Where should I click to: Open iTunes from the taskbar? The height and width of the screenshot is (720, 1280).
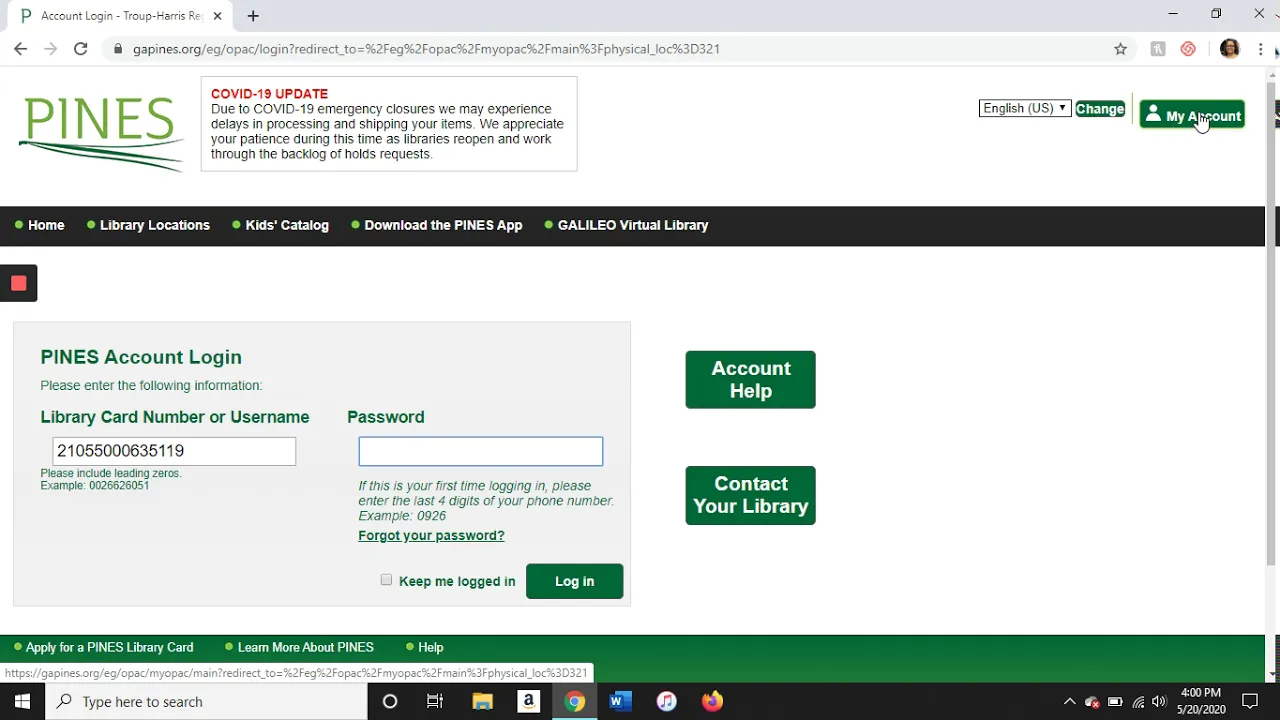click(x=666, y=701)
